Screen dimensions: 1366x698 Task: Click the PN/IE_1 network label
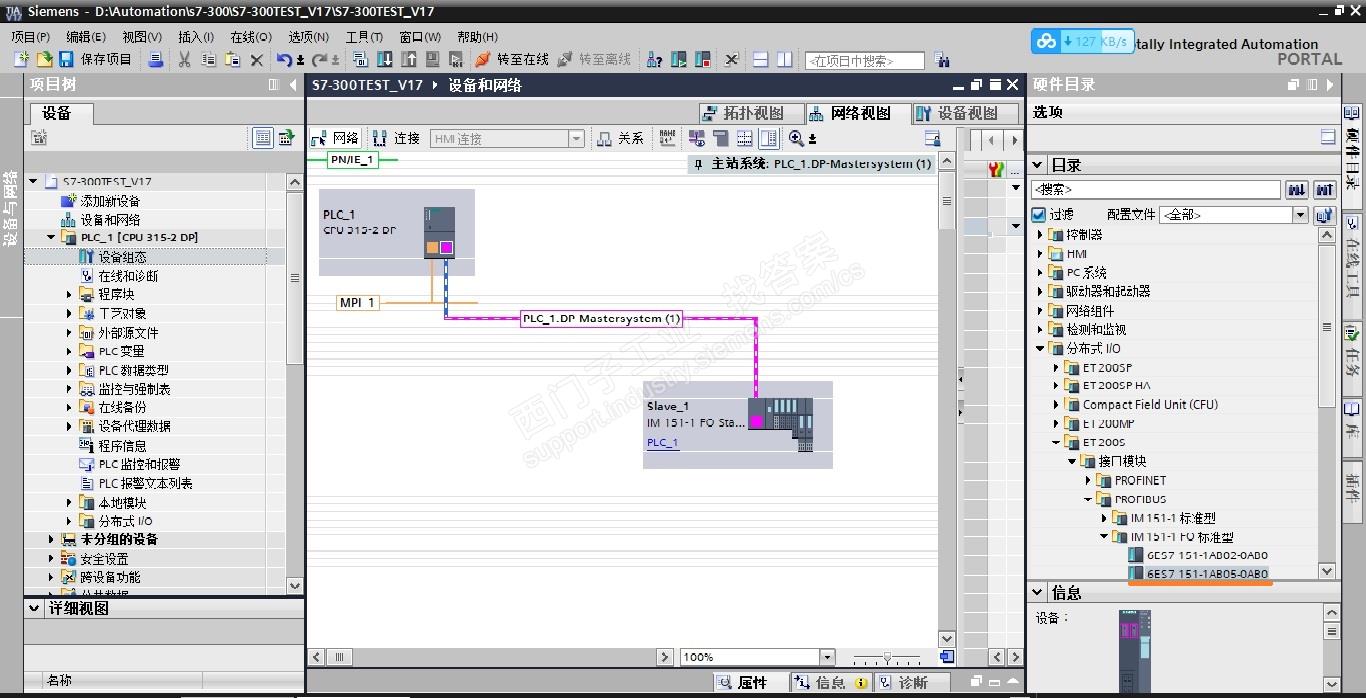point(353,160)
